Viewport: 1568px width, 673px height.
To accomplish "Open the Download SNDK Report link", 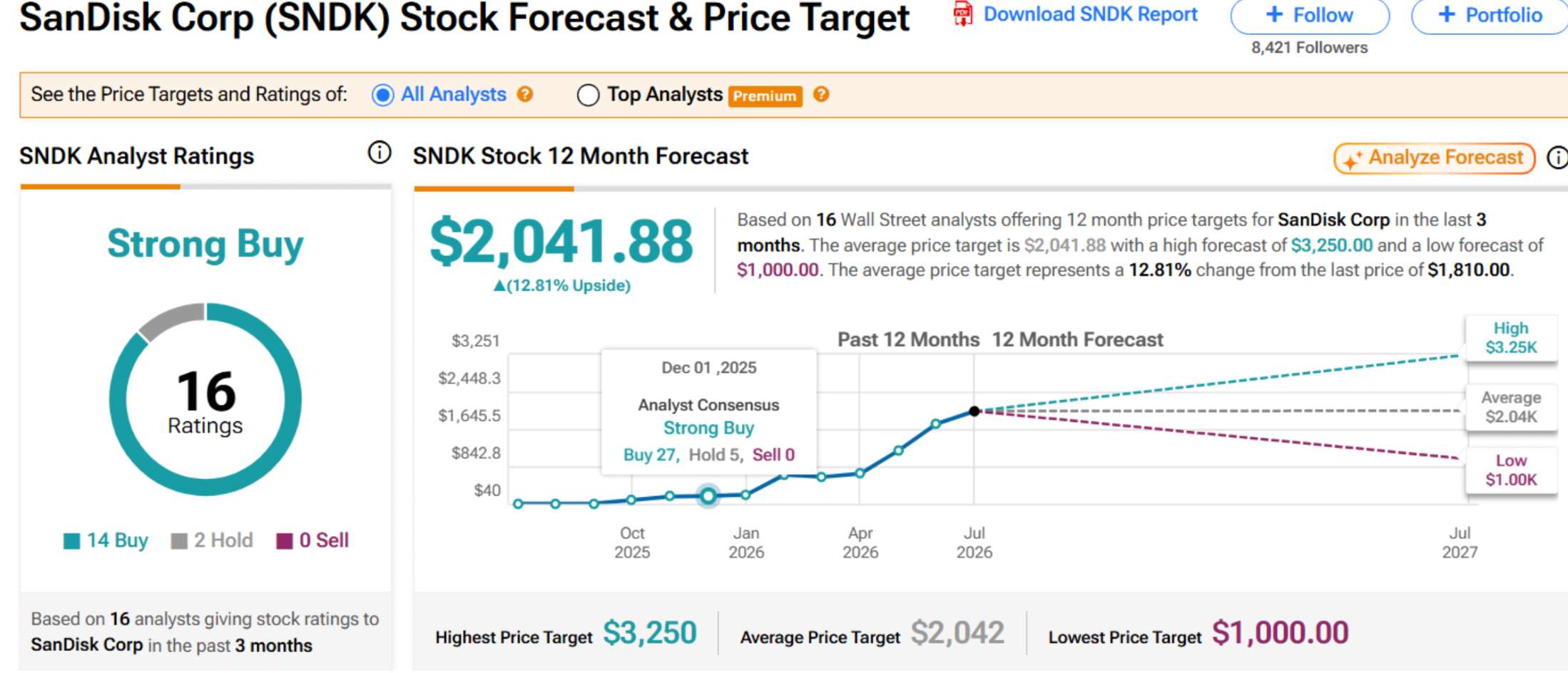I will [x=1090, y=14].
